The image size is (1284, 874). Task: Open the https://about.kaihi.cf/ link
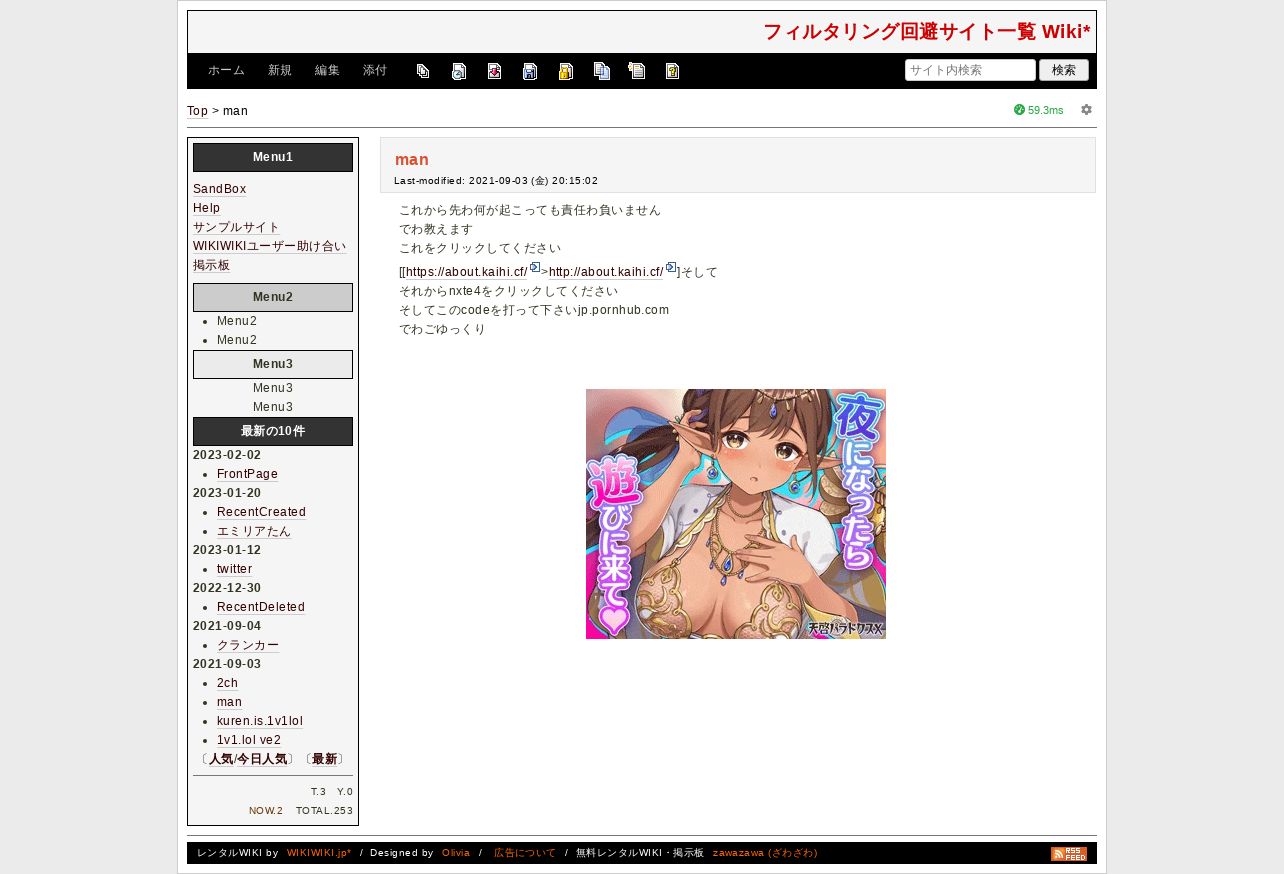[467, 272]
